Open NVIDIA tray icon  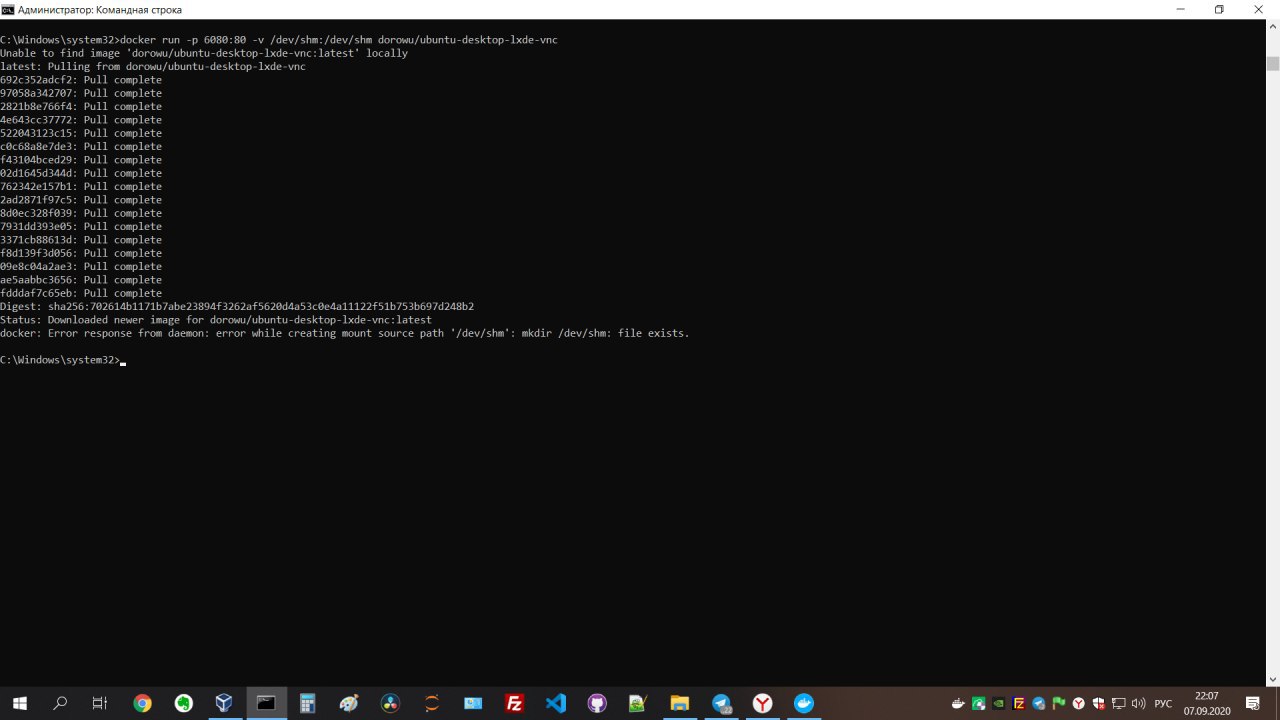[x=998, y=703]
